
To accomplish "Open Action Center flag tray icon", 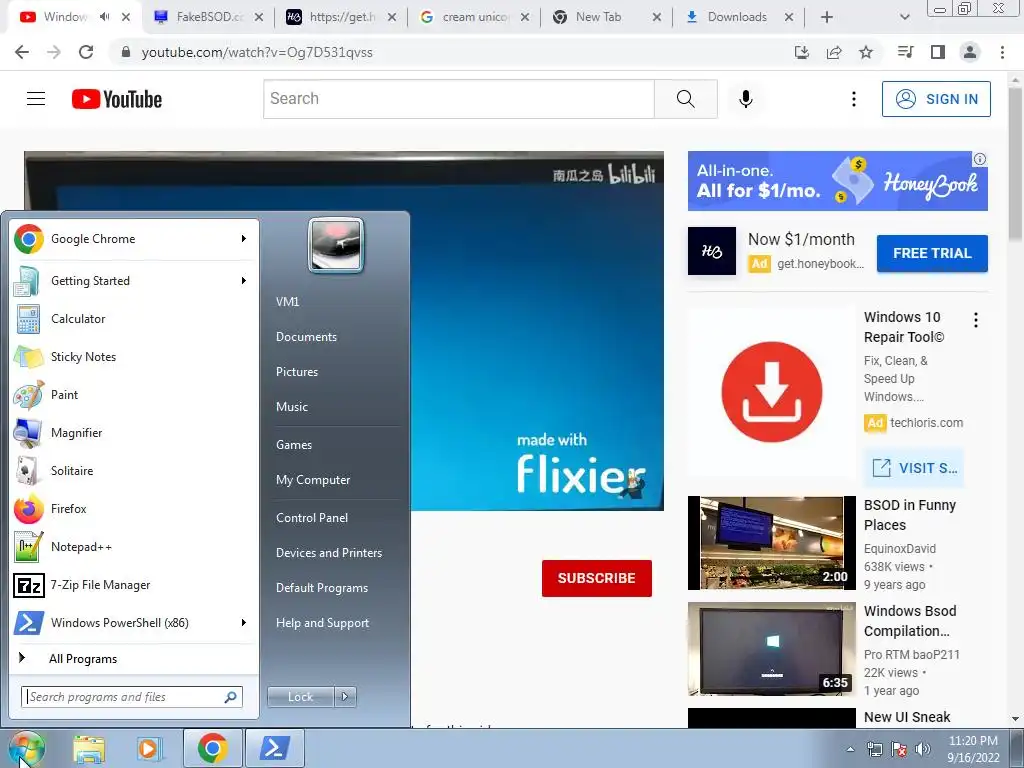I will click(899, 749).
